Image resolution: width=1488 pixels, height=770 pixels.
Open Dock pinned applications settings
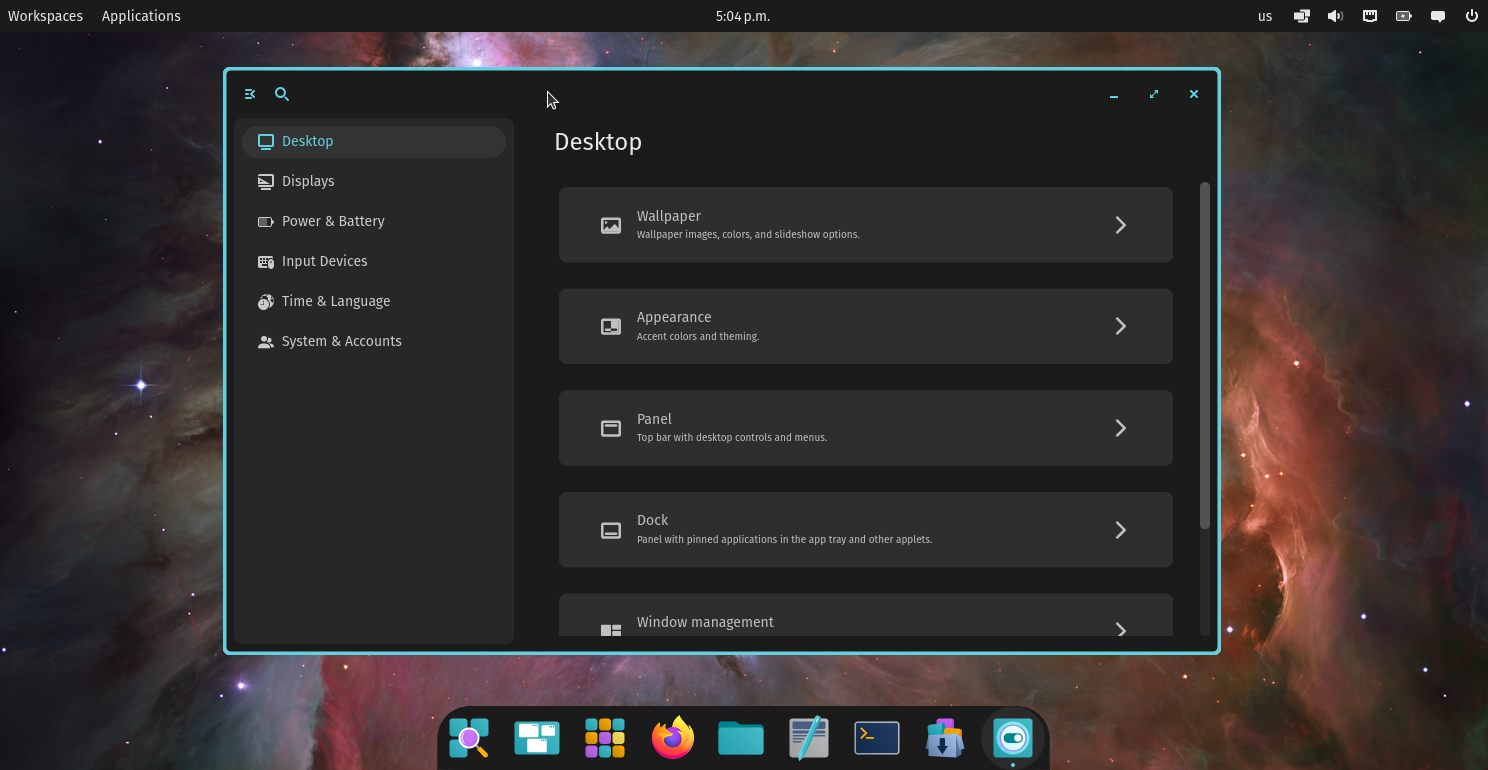866,530
